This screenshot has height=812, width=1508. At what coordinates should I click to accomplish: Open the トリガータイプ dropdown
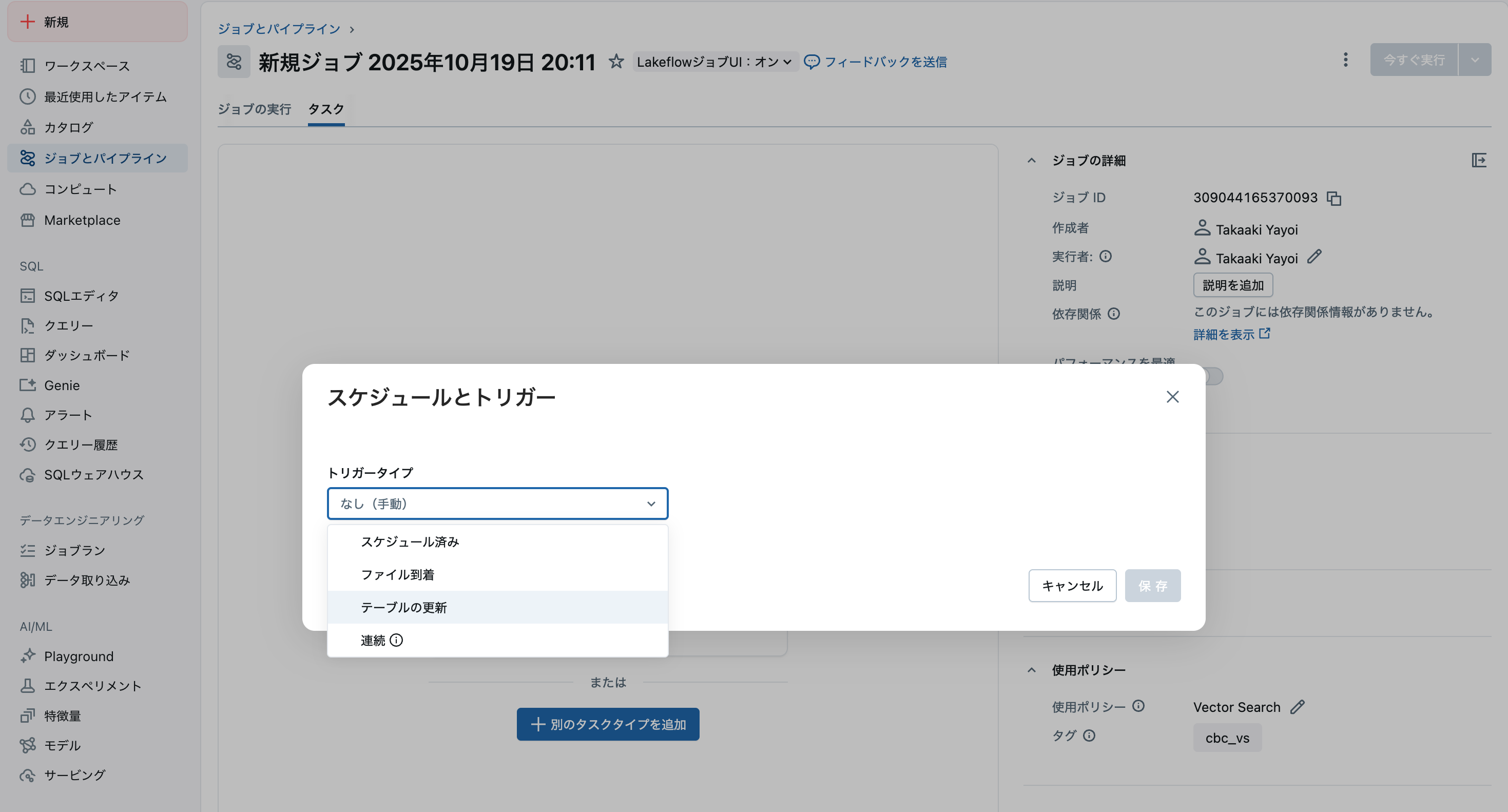[x=497, y=503]
